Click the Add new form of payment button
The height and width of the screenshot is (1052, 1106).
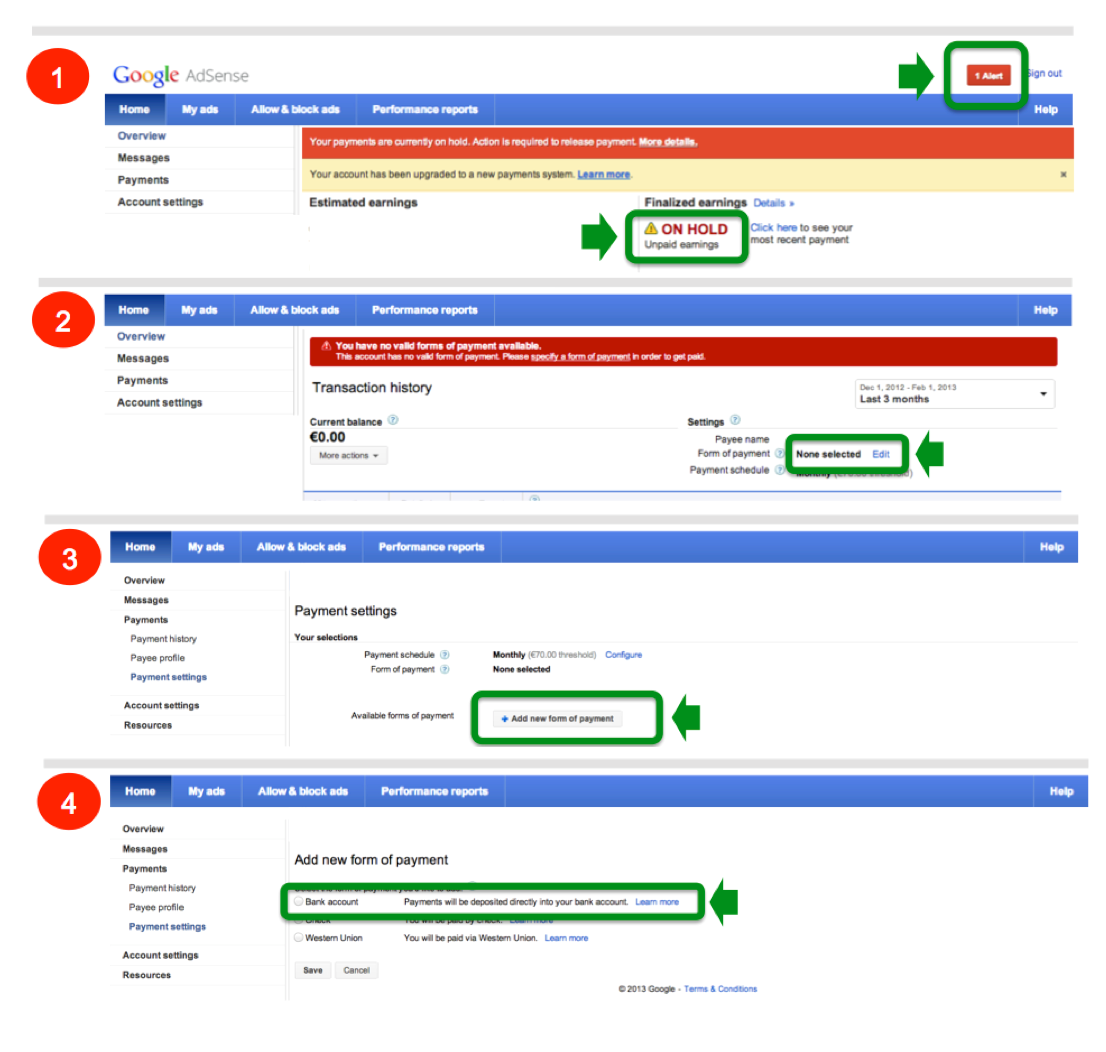pyautogui.click(x=557, y=718)
